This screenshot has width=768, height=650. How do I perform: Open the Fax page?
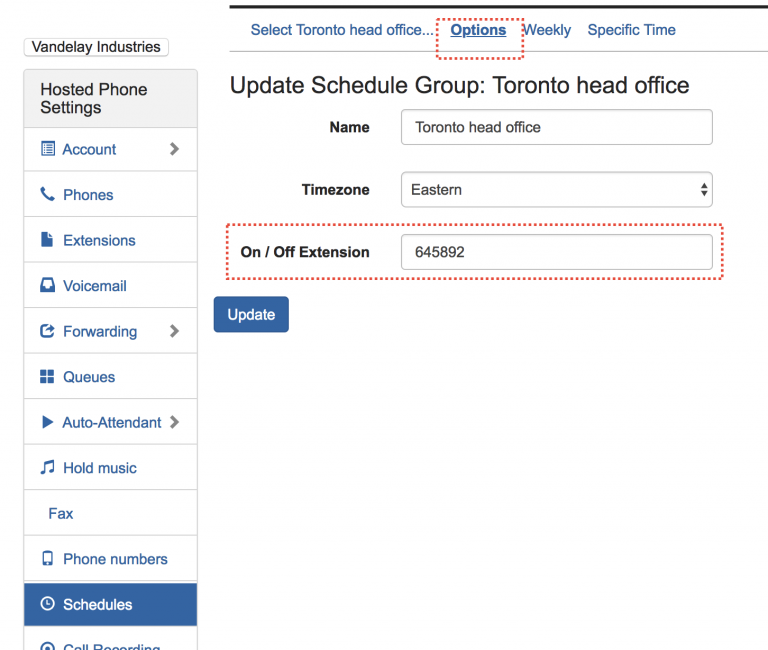pos(110,513)
